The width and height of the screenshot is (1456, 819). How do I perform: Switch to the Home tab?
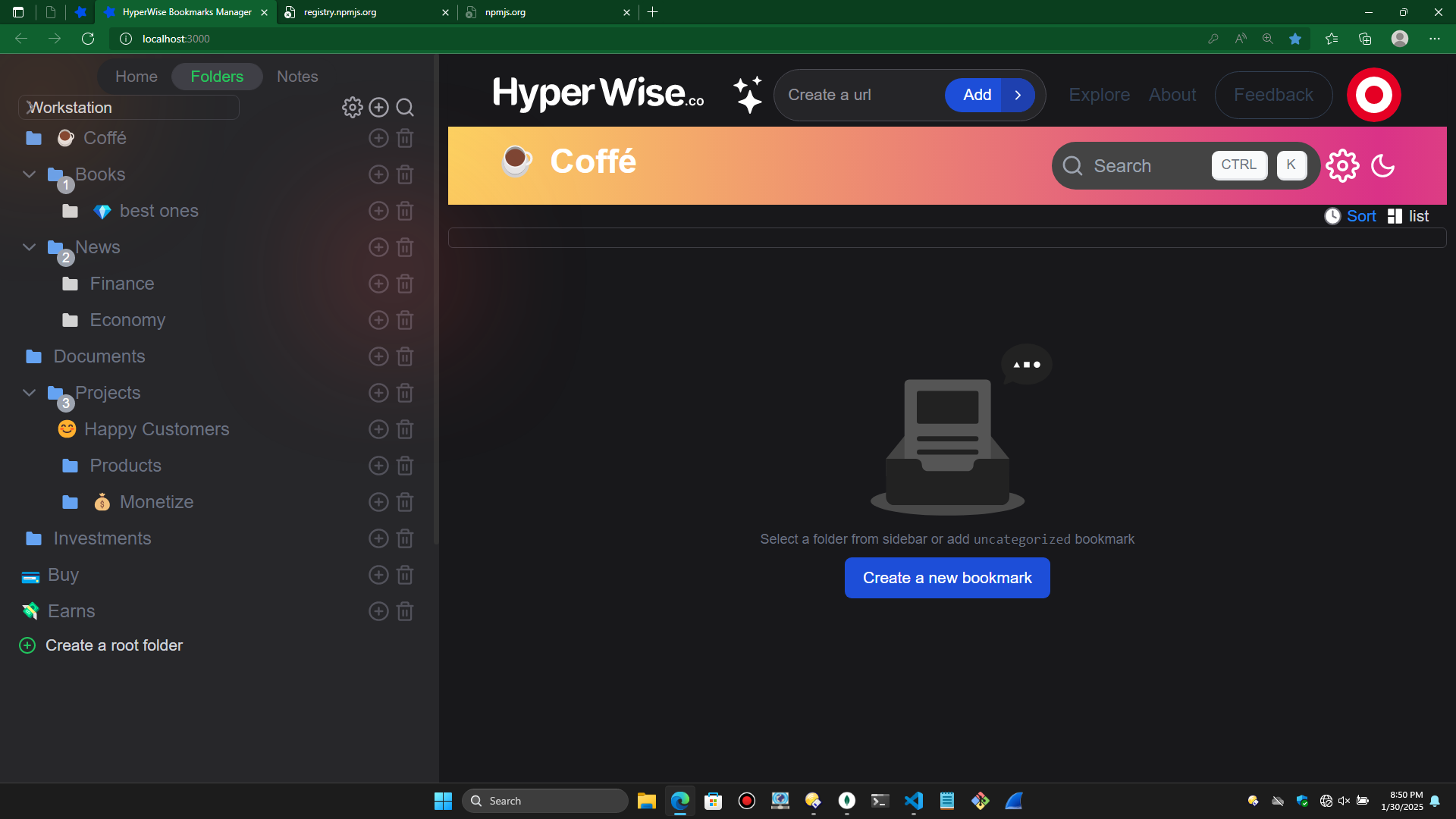point(136,77)
